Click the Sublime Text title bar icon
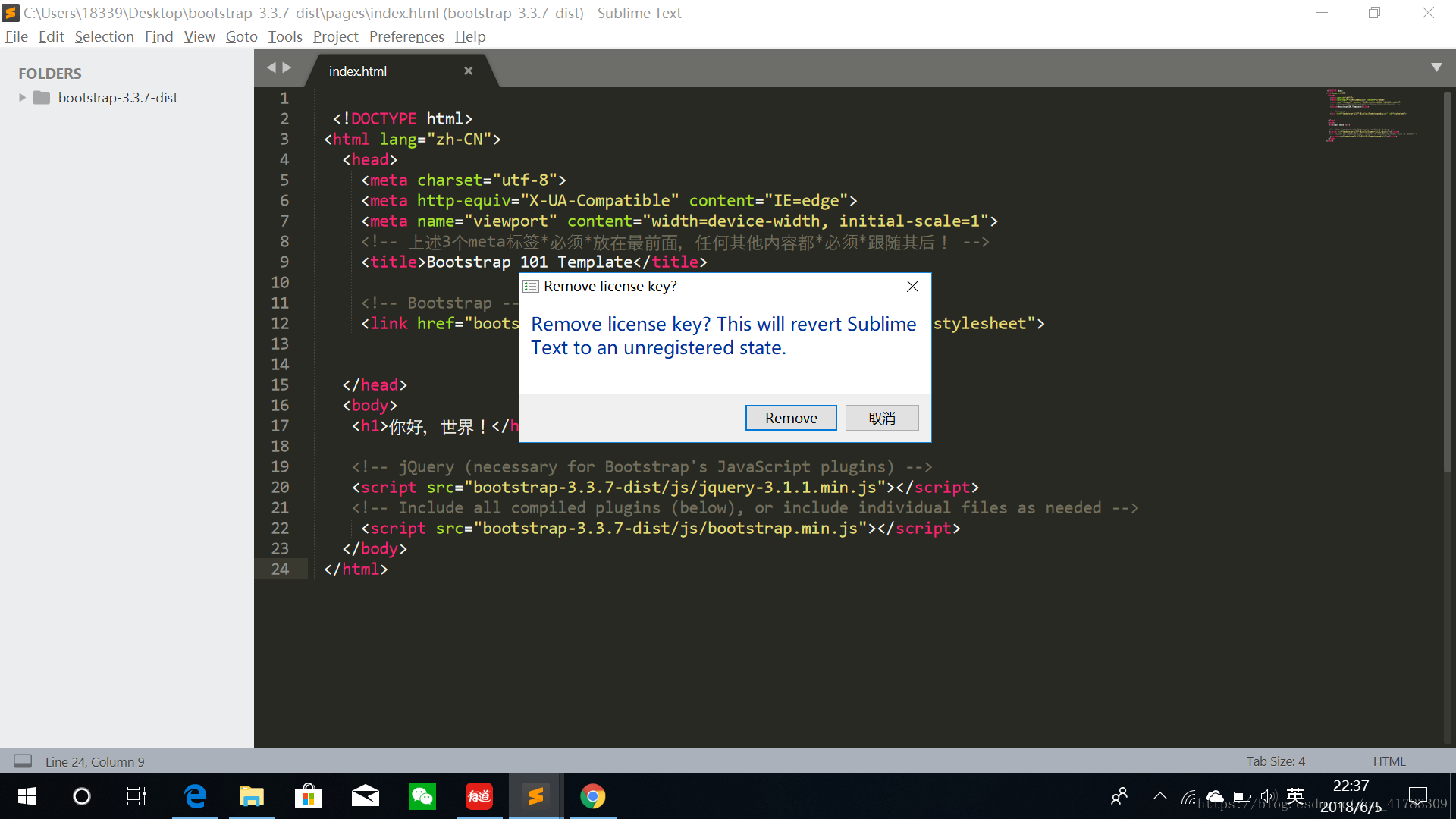Viewport: 1456px width, 819px height. 11,13
